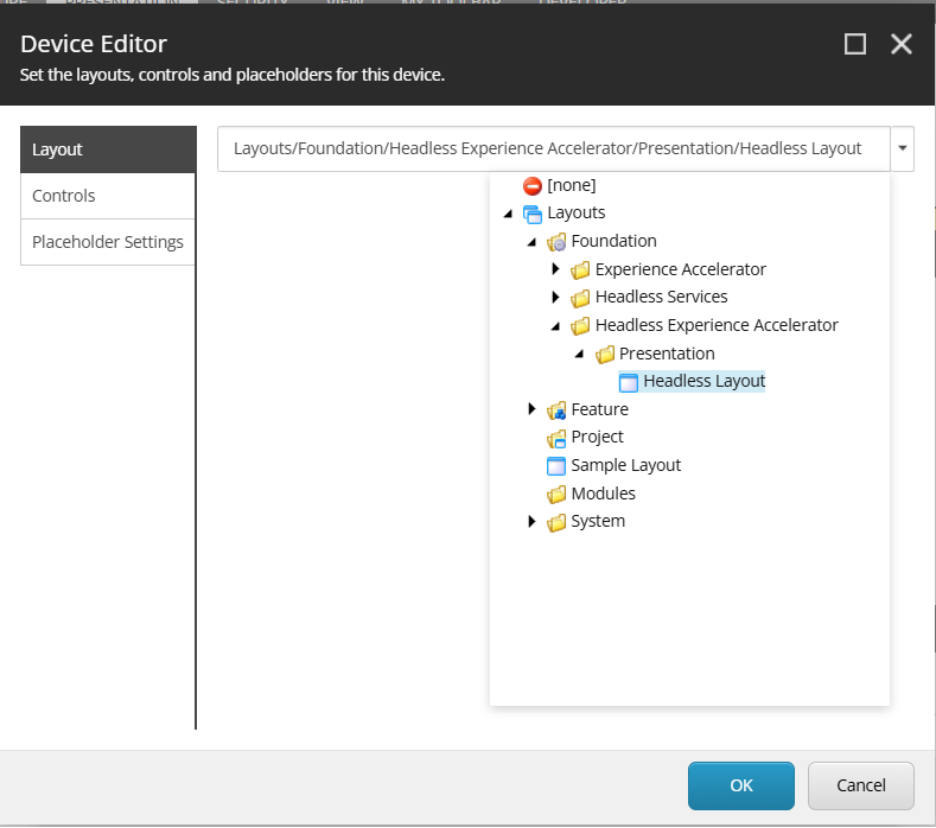Click the Feature folder icon
The height and width of the screenshot is (828, 936).
tap(557, 409)
